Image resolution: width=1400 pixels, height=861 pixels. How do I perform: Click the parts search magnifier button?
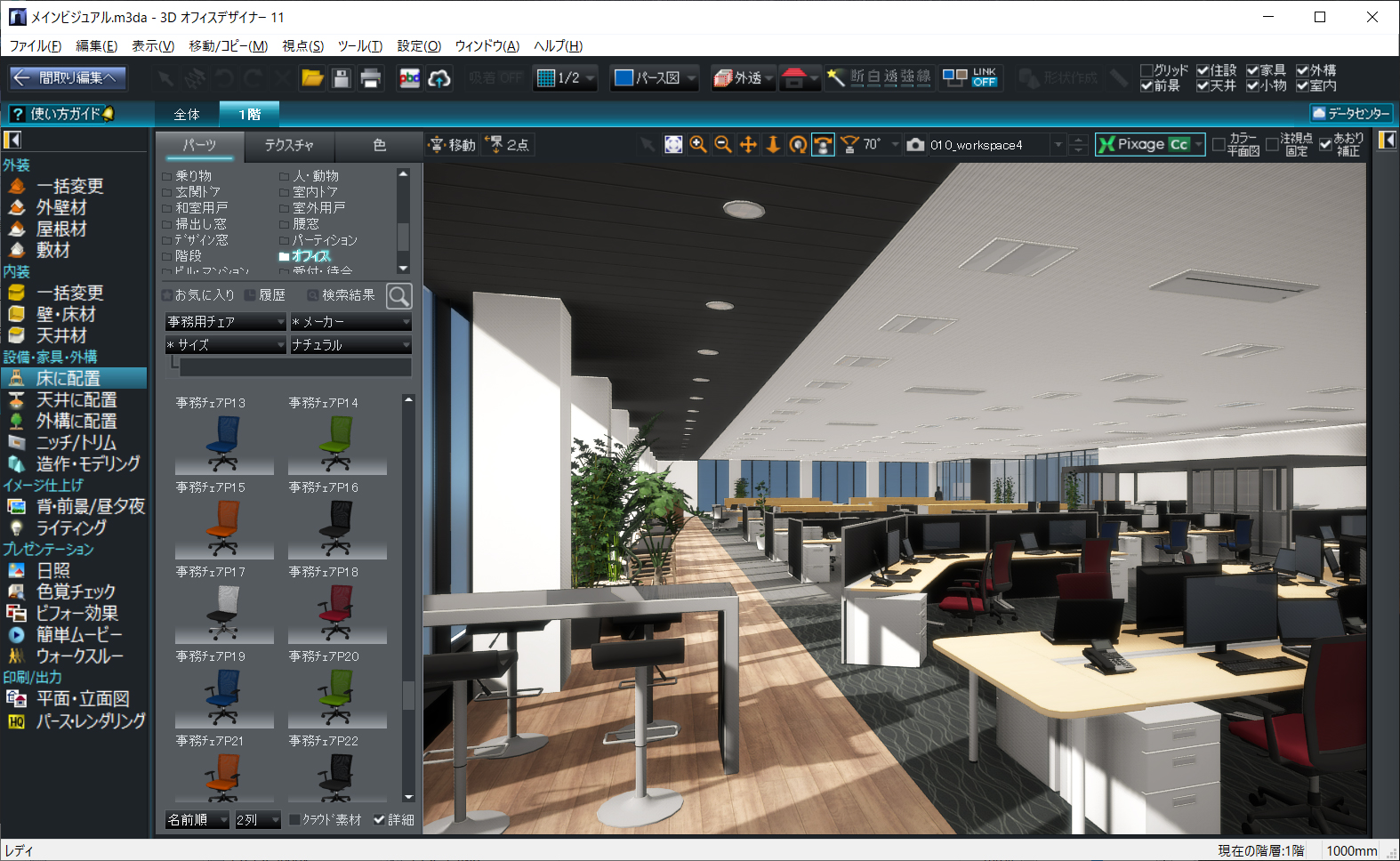point(399,295)
